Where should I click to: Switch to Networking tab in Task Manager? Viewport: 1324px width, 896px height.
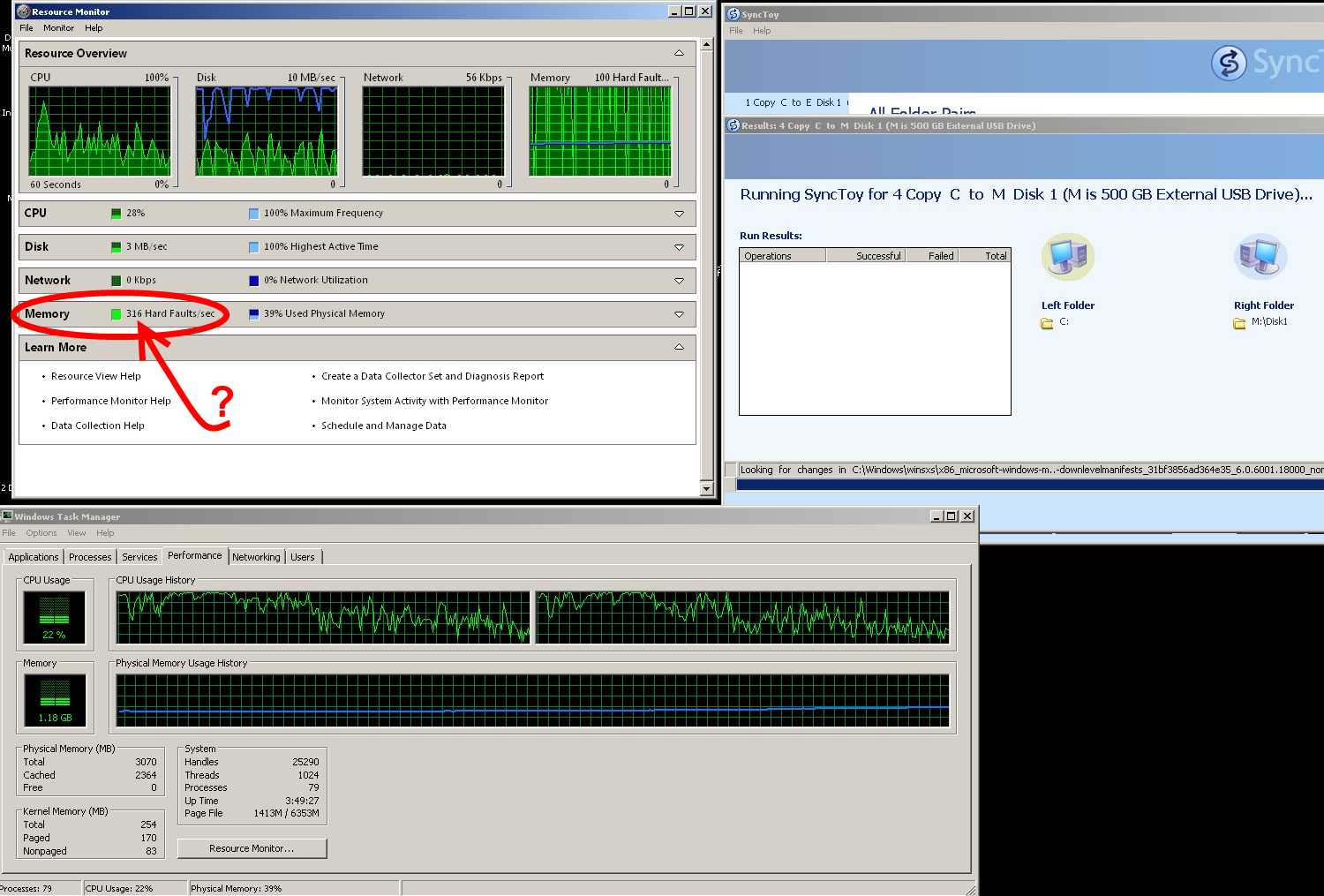(x=256, y=557)
